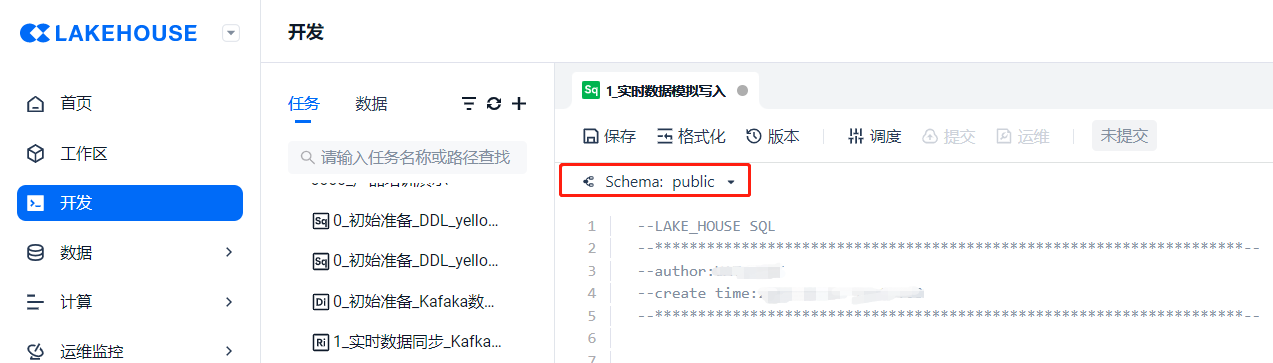The image size is (1273, 363).
Task: Open the first 0_初始准备_DDL_yello... task
Action: click(405, 220)
